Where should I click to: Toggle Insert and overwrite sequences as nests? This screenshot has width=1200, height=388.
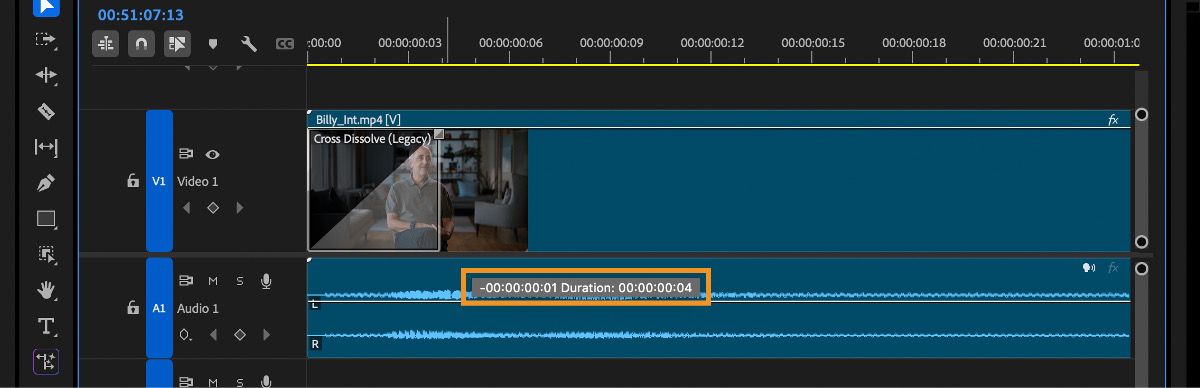point(106,44)
